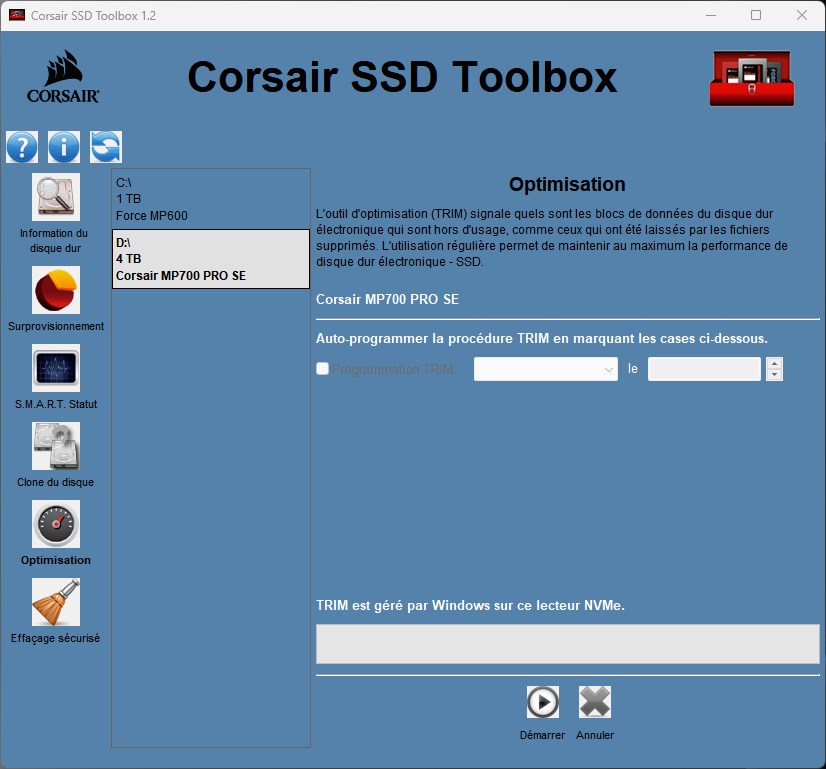
Task: Increase time with the up stepper arrow
Action: click(774, 363)
